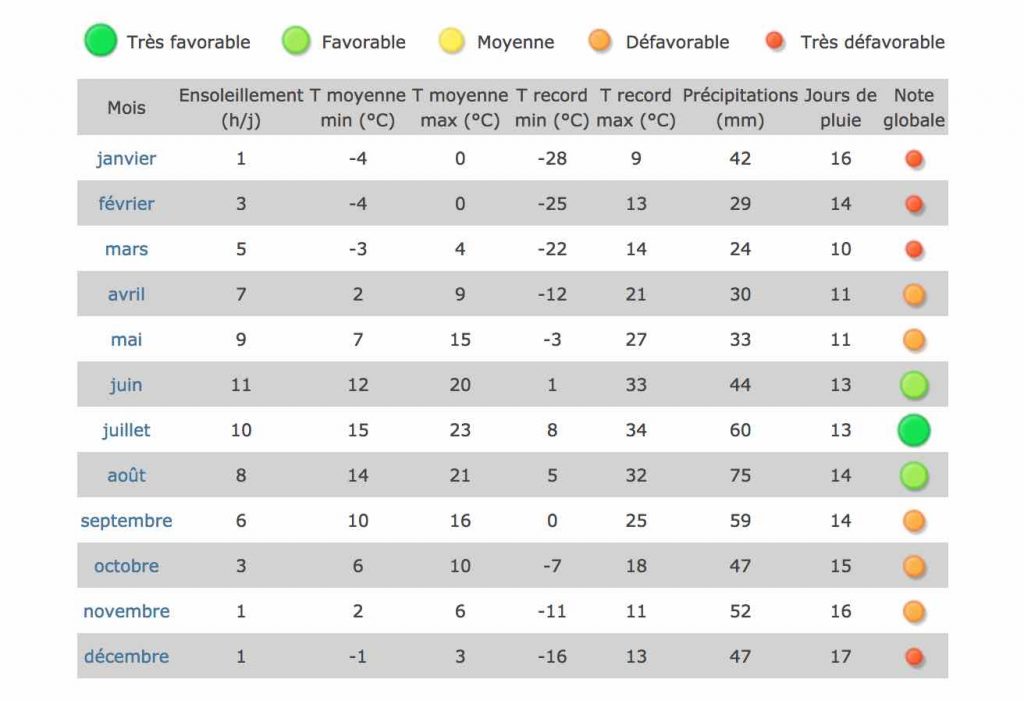This screenshot has width=1024, height=701.
Task: Select the octobre month link
Action: point(126,566)
